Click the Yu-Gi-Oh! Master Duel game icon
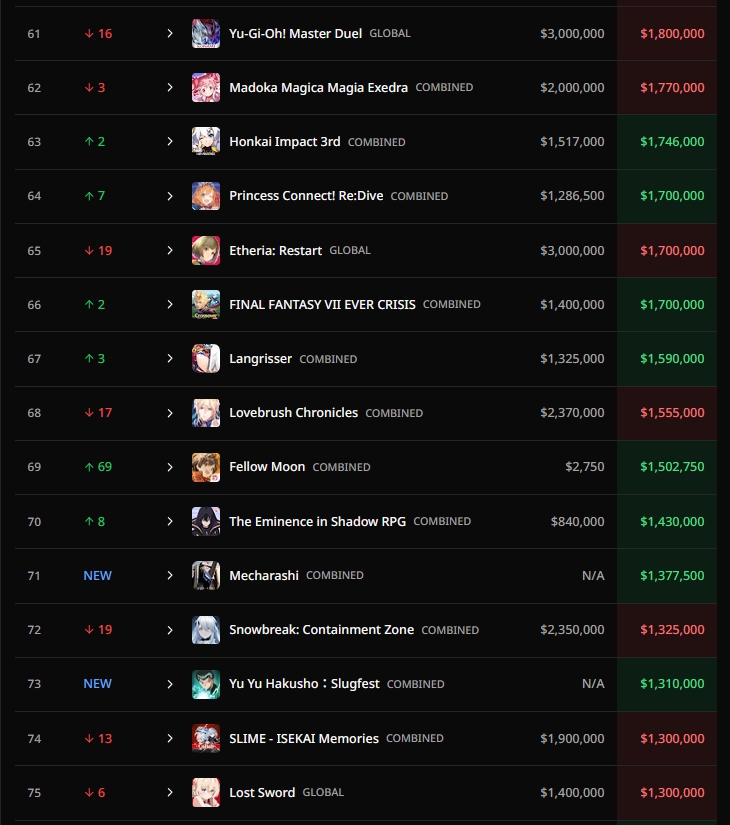Viewport: 730px width, 825px height. [x=206, y=34]
